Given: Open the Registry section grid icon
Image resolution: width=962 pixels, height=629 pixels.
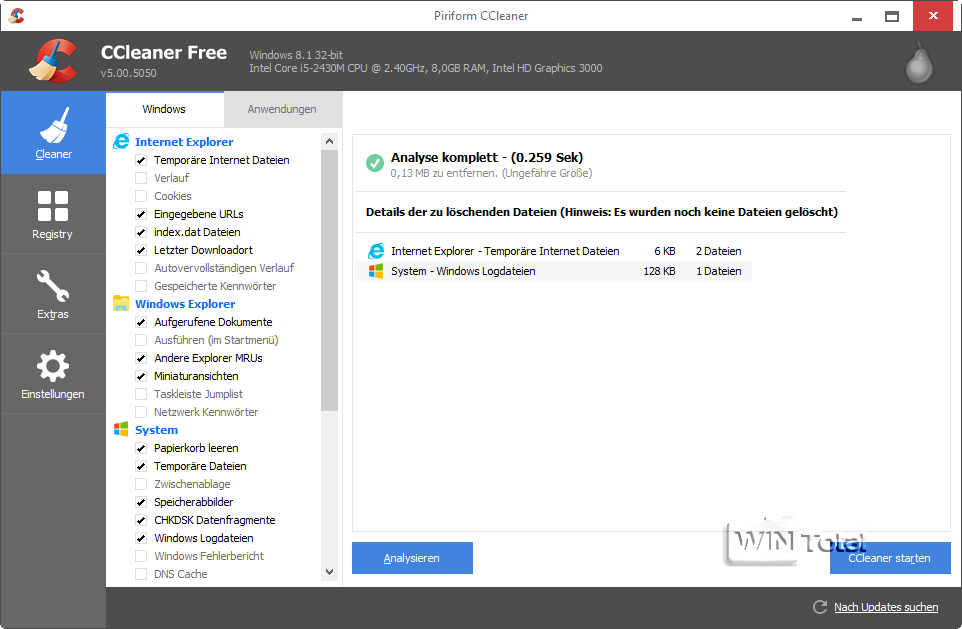Looking at the screenshot, I should pos(53,206).
